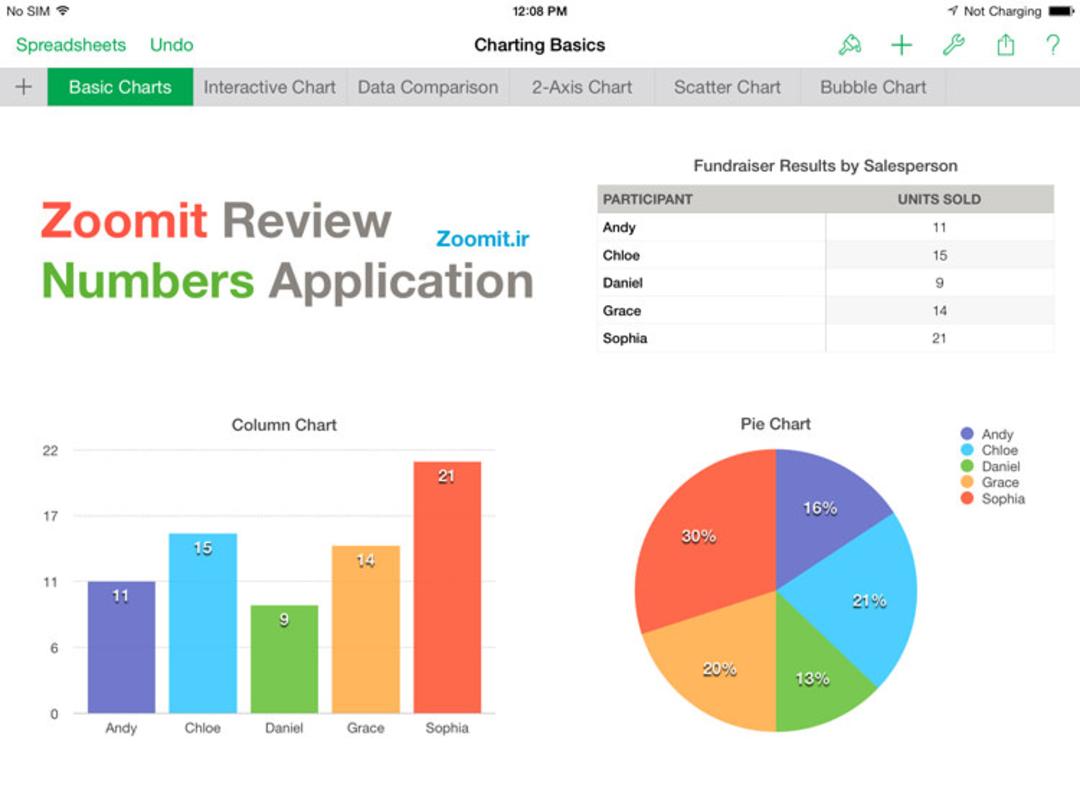Image resolution: width=1080 pixels, height=811 pixels.
Task: Tap the Share icon
Action: (x=1006, y=45)
